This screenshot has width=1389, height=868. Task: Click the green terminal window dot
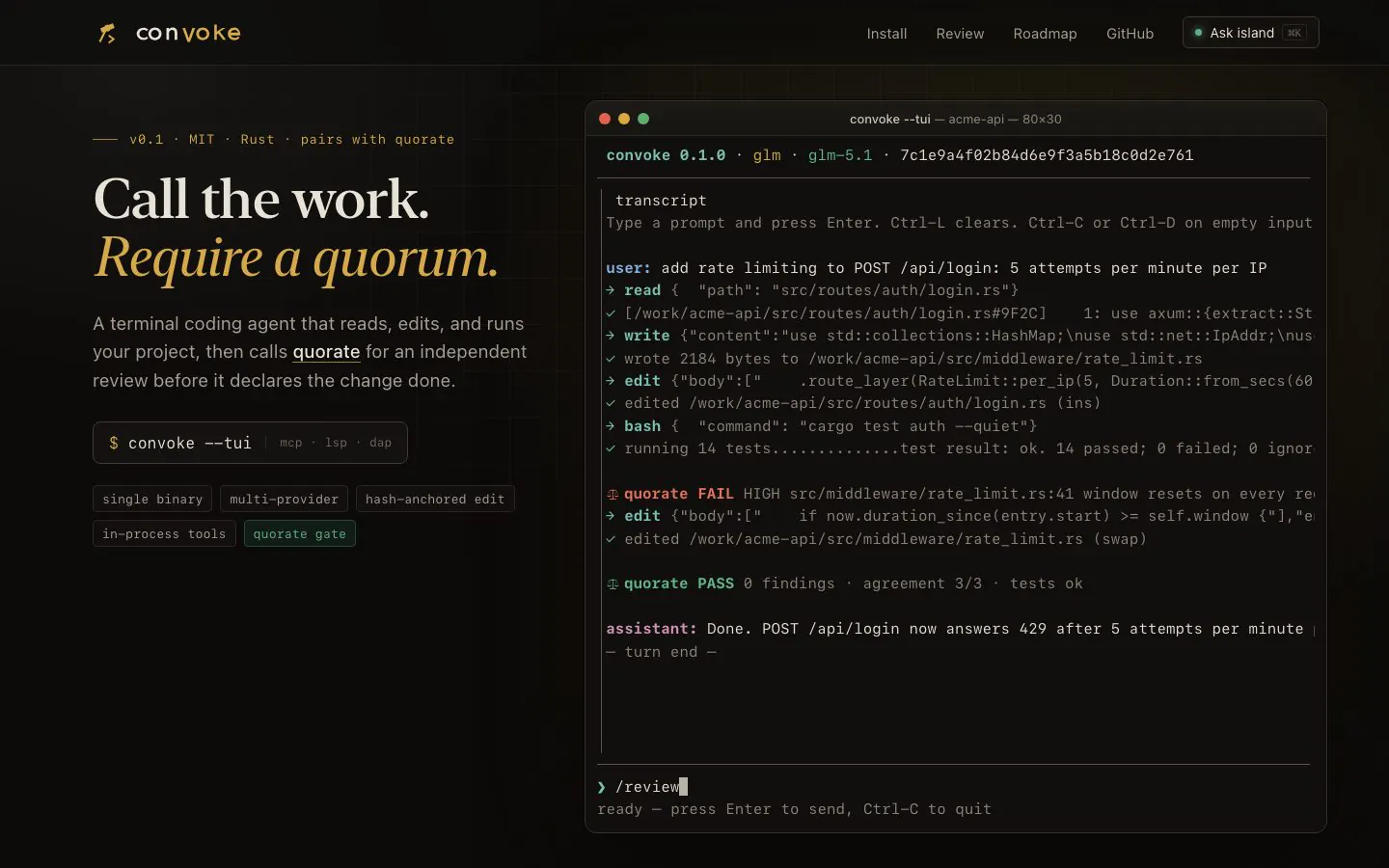643,119
